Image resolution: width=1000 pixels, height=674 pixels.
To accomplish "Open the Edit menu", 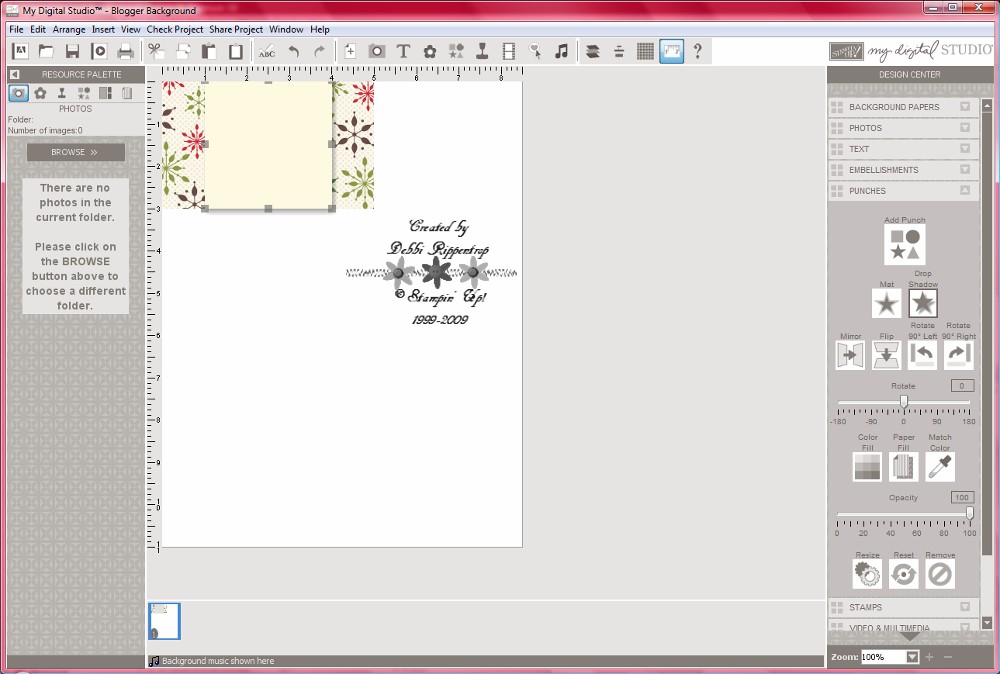I will pos(38,29).
